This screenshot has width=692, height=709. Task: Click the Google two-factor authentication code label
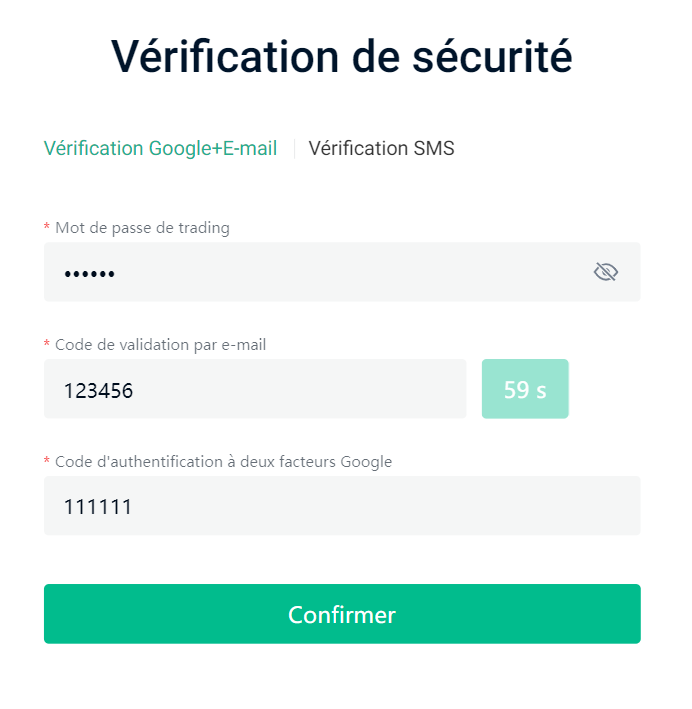(x=223, y=462)
